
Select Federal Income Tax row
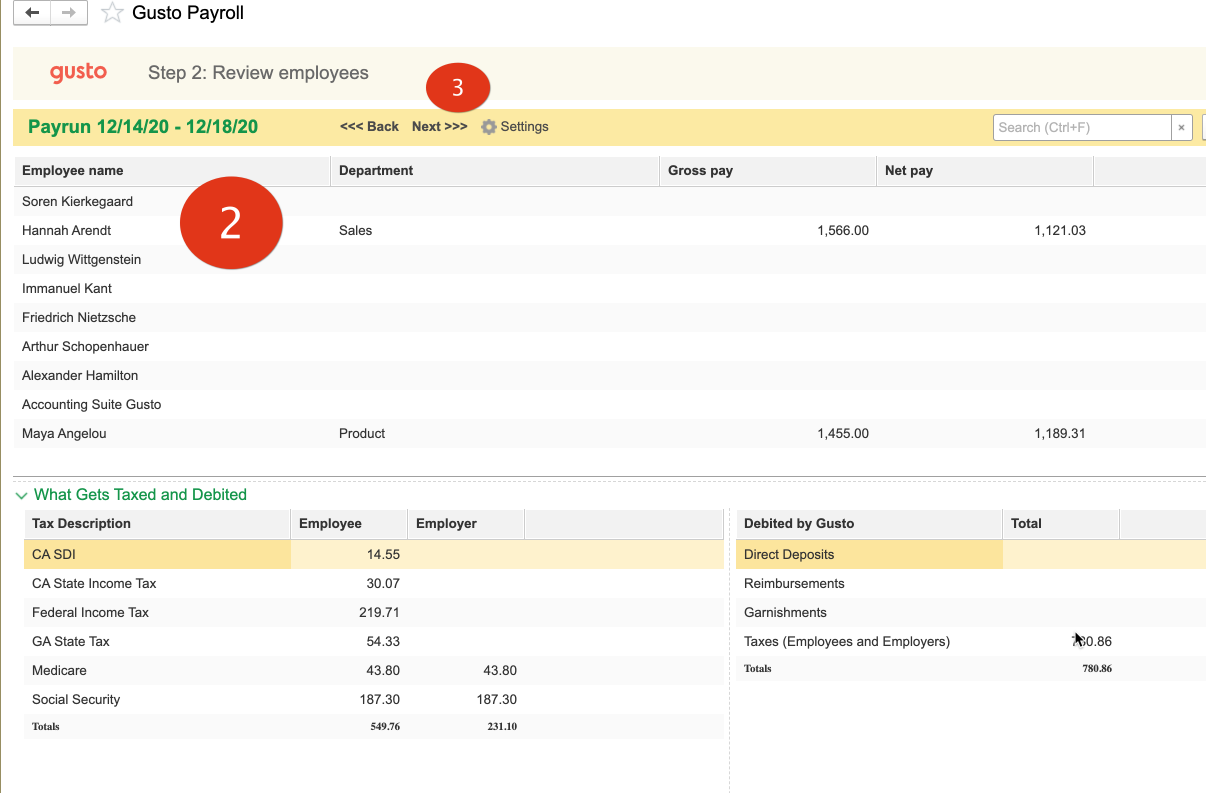(x=373, y=612)
